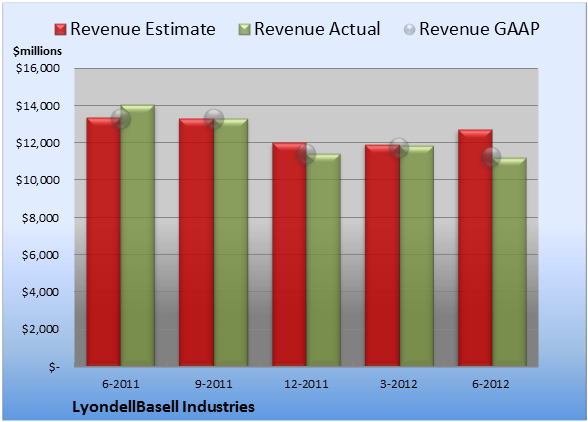Click the '$2,000' y-axis label

pos(40,329)
